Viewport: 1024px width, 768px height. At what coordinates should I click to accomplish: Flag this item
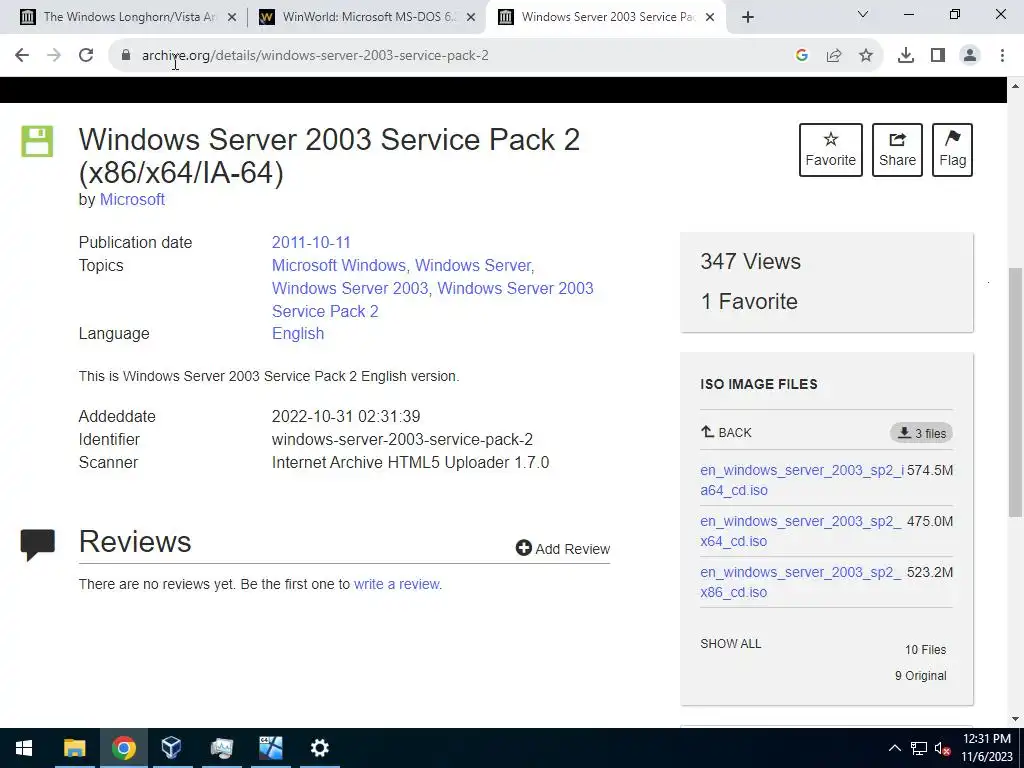(x=952, y=150)
